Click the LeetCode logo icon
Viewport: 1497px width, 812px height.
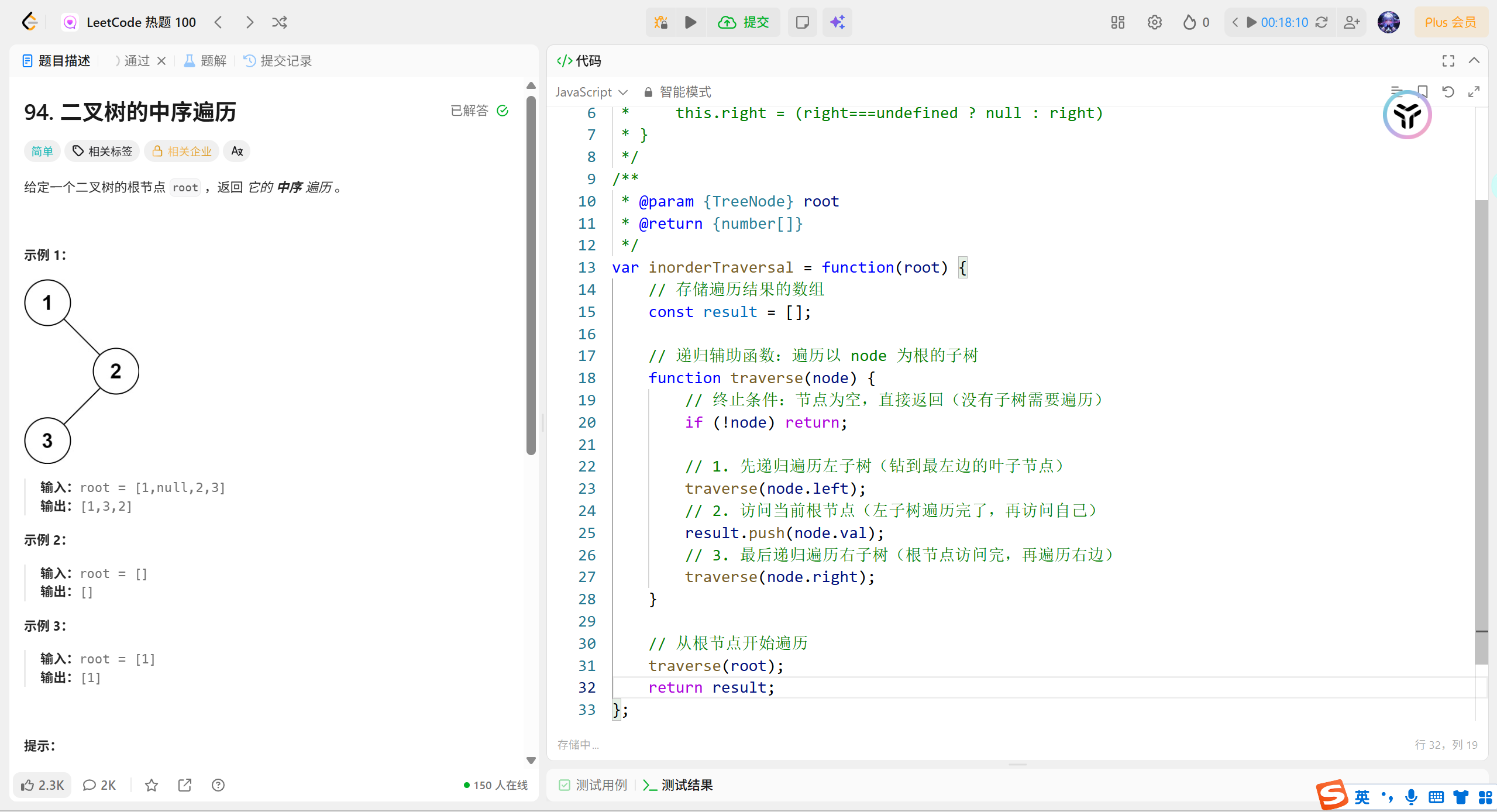click(x=29, y=22)
